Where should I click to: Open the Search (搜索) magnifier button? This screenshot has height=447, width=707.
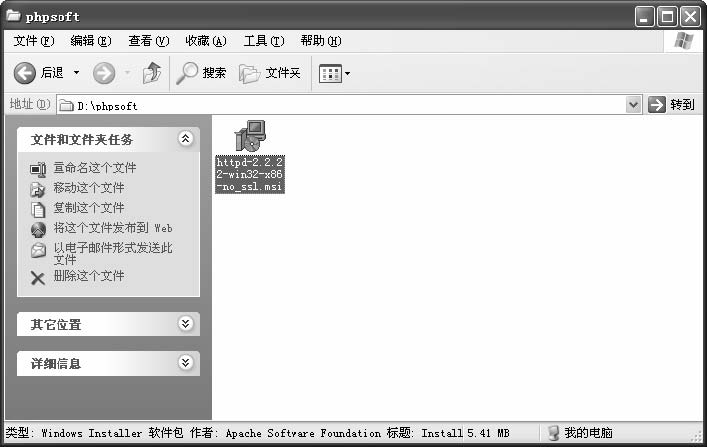click(x=201, y=73)
